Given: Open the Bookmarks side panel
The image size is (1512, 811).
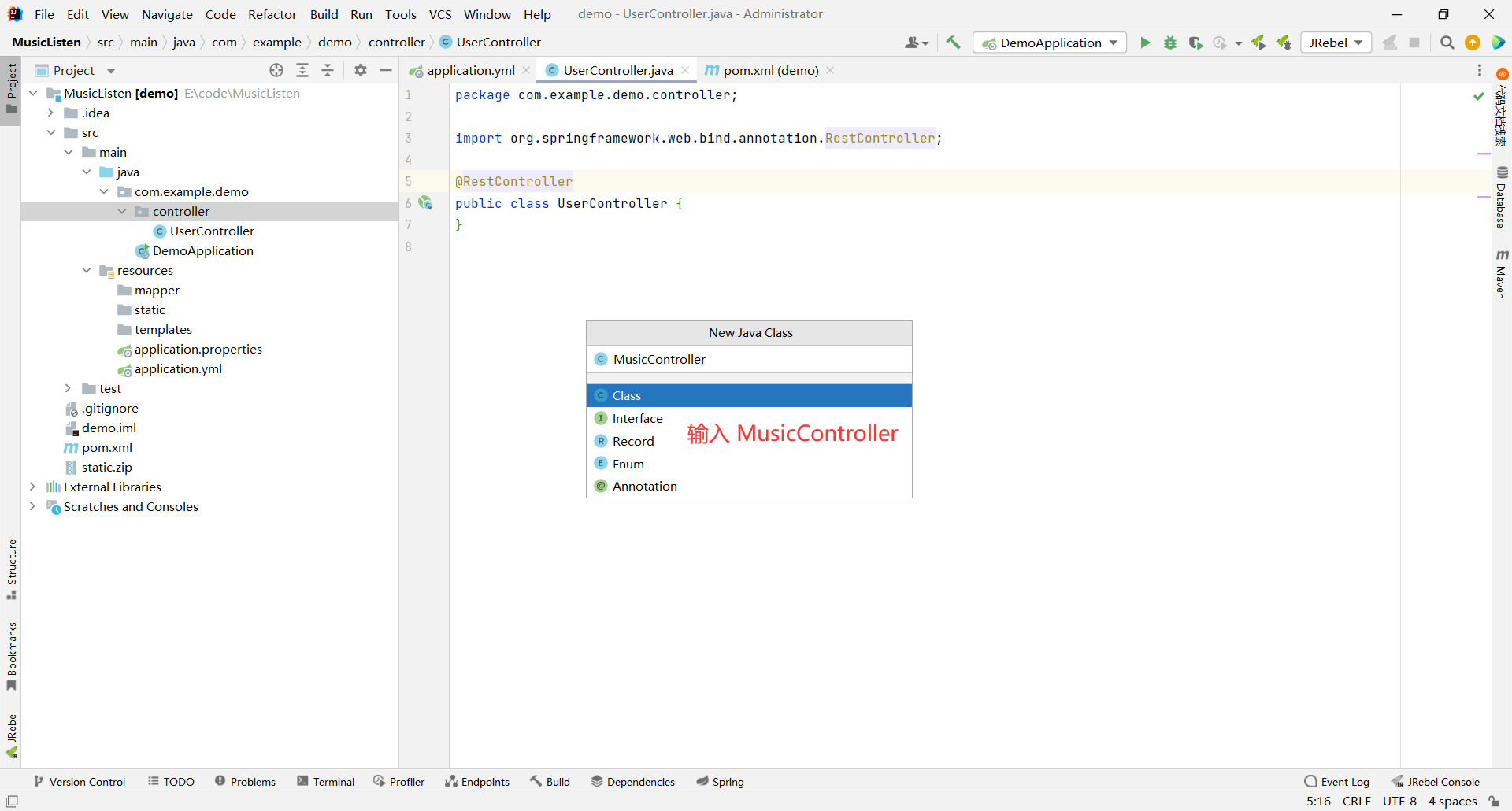Looking at the screenshot, I should click(11, 657).
